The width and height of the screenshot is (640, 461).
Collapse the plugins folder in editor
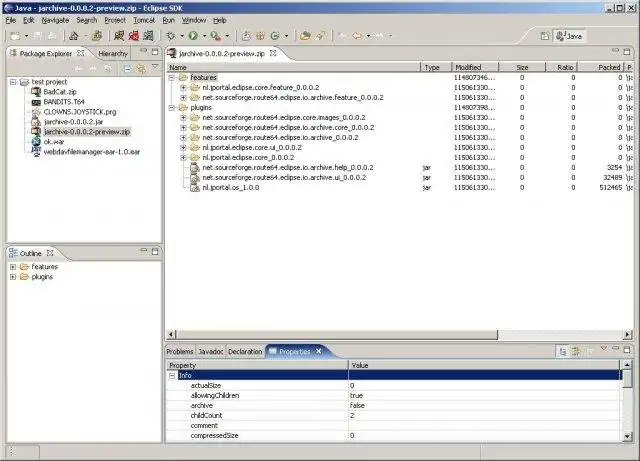pyautogui.click(x=172, y=108)
